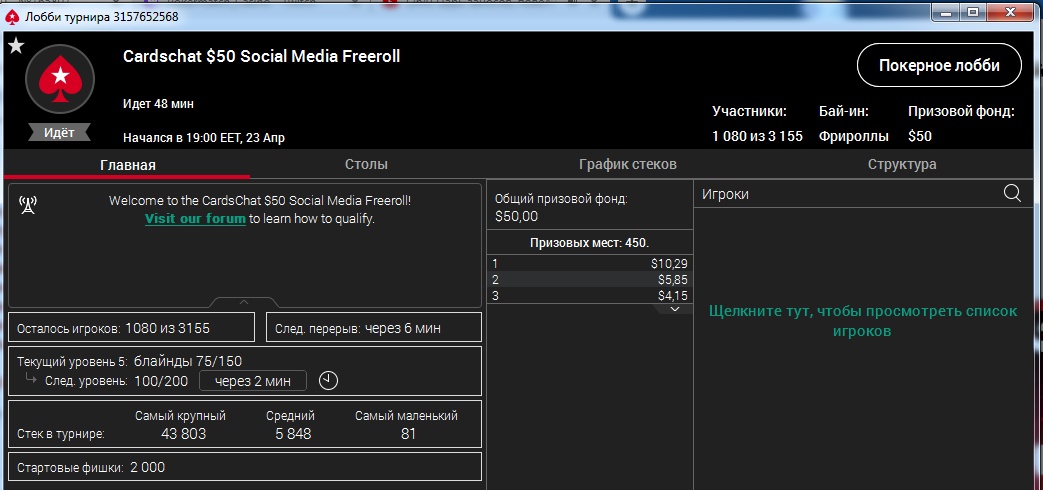Open the Структура tab

click(x=902, y=164)
